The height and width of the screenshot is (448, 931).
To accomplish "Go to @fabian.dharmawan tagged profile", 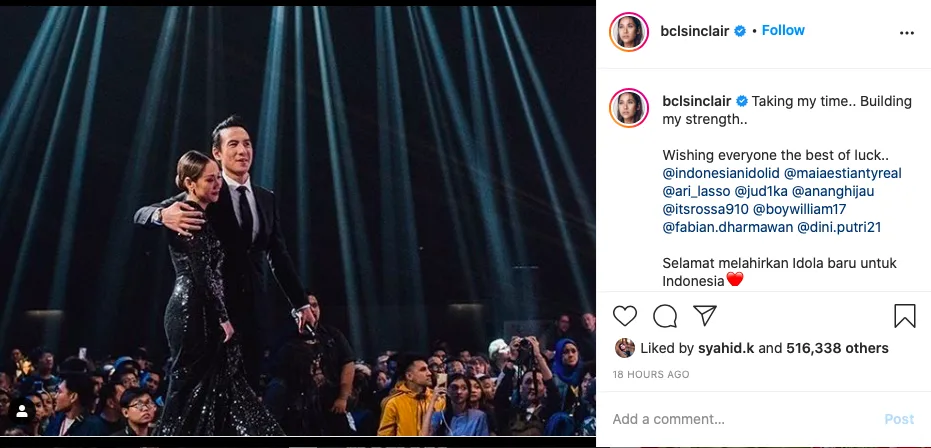I will pyautogui.click(x=726, y=227).
